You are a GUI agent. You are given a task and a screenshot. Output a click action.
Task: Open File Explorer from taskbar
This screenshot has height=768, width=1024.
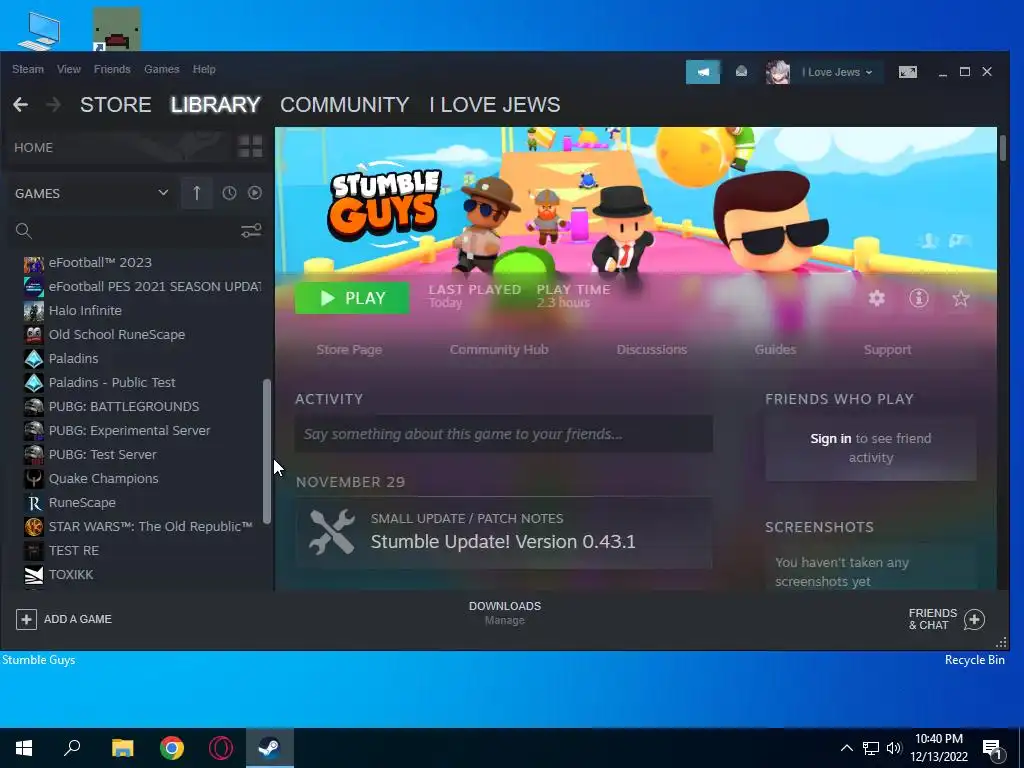pos(122,748)
